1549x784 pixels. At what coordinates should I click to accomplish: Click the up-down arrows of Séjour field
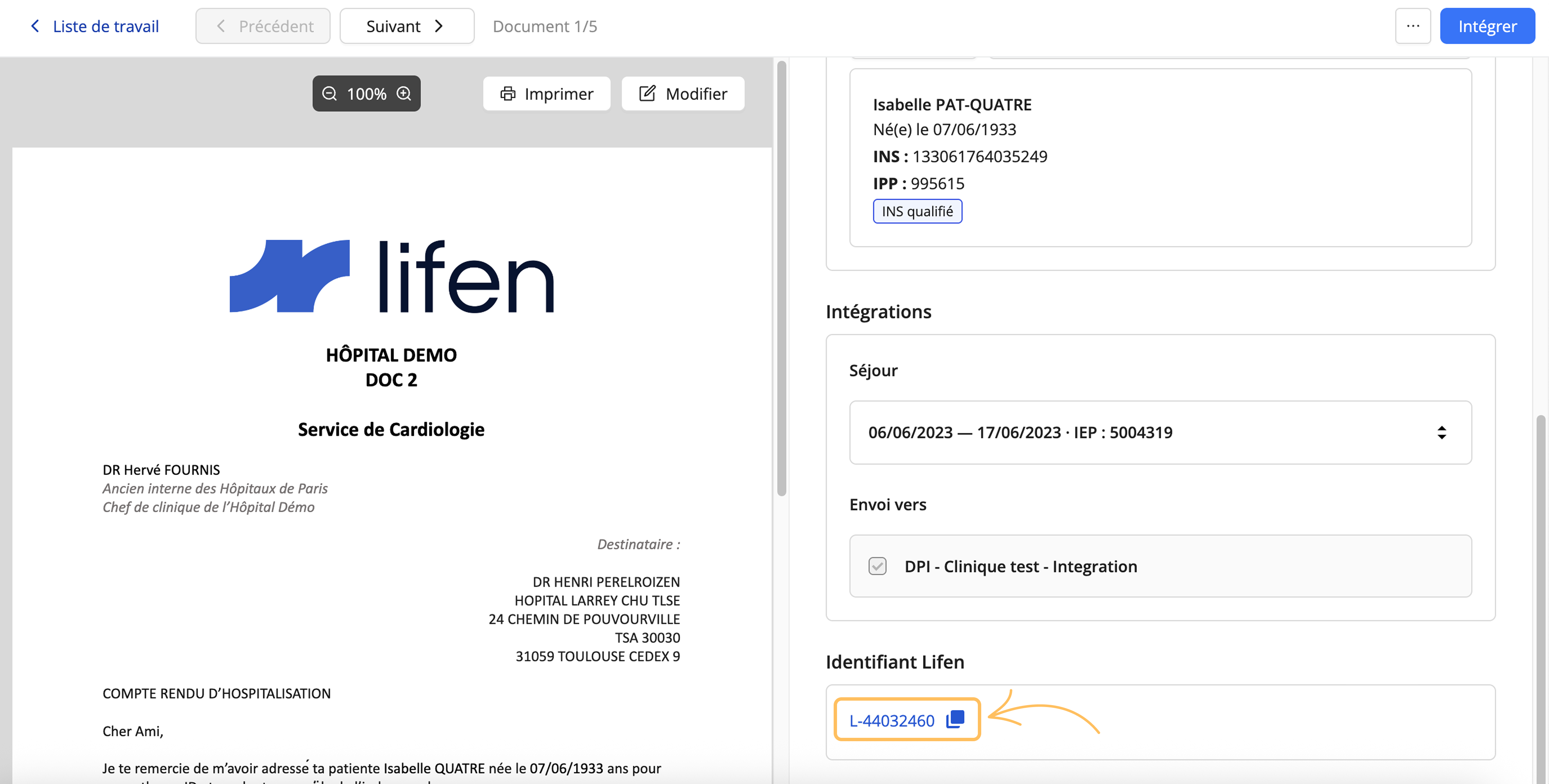(1441, 432)
